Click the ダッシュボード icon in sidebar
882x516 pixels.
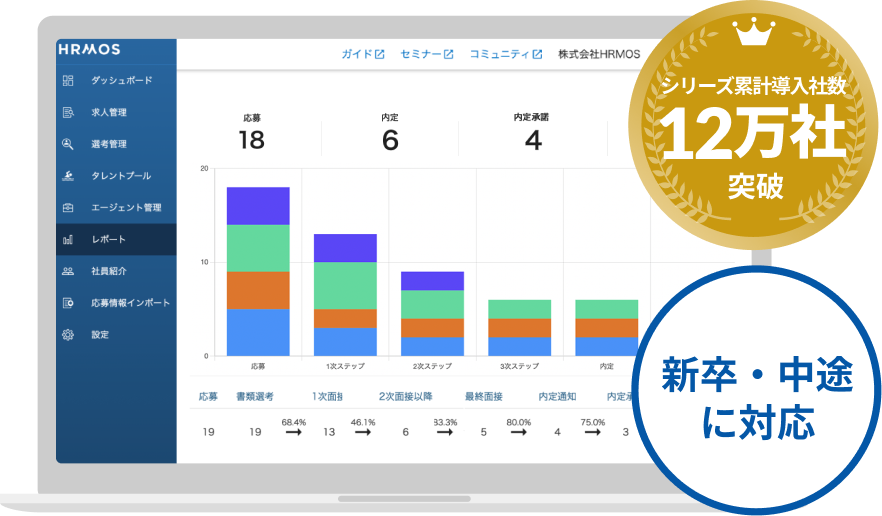pyautogui.click(x=68, y=80)
